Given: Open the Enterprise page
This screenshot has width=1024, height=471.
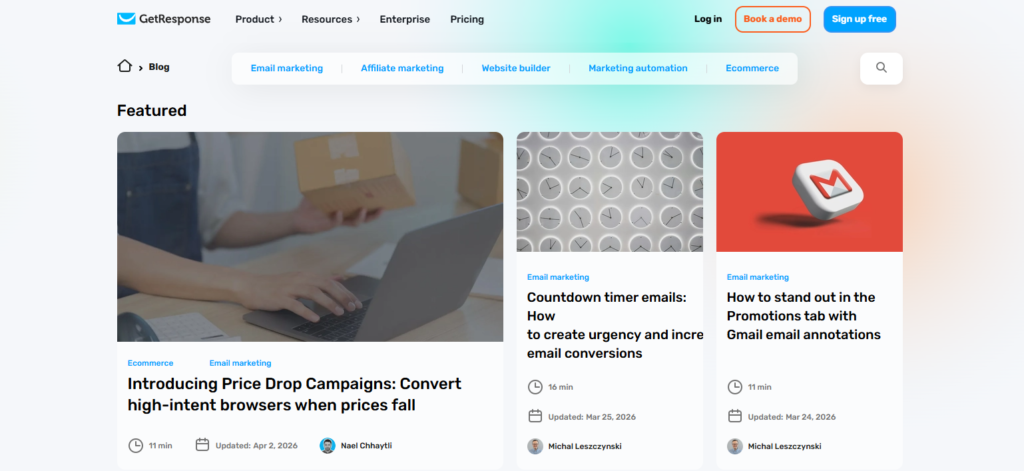Looking at the screenshot, I should [x=405, y=19].
